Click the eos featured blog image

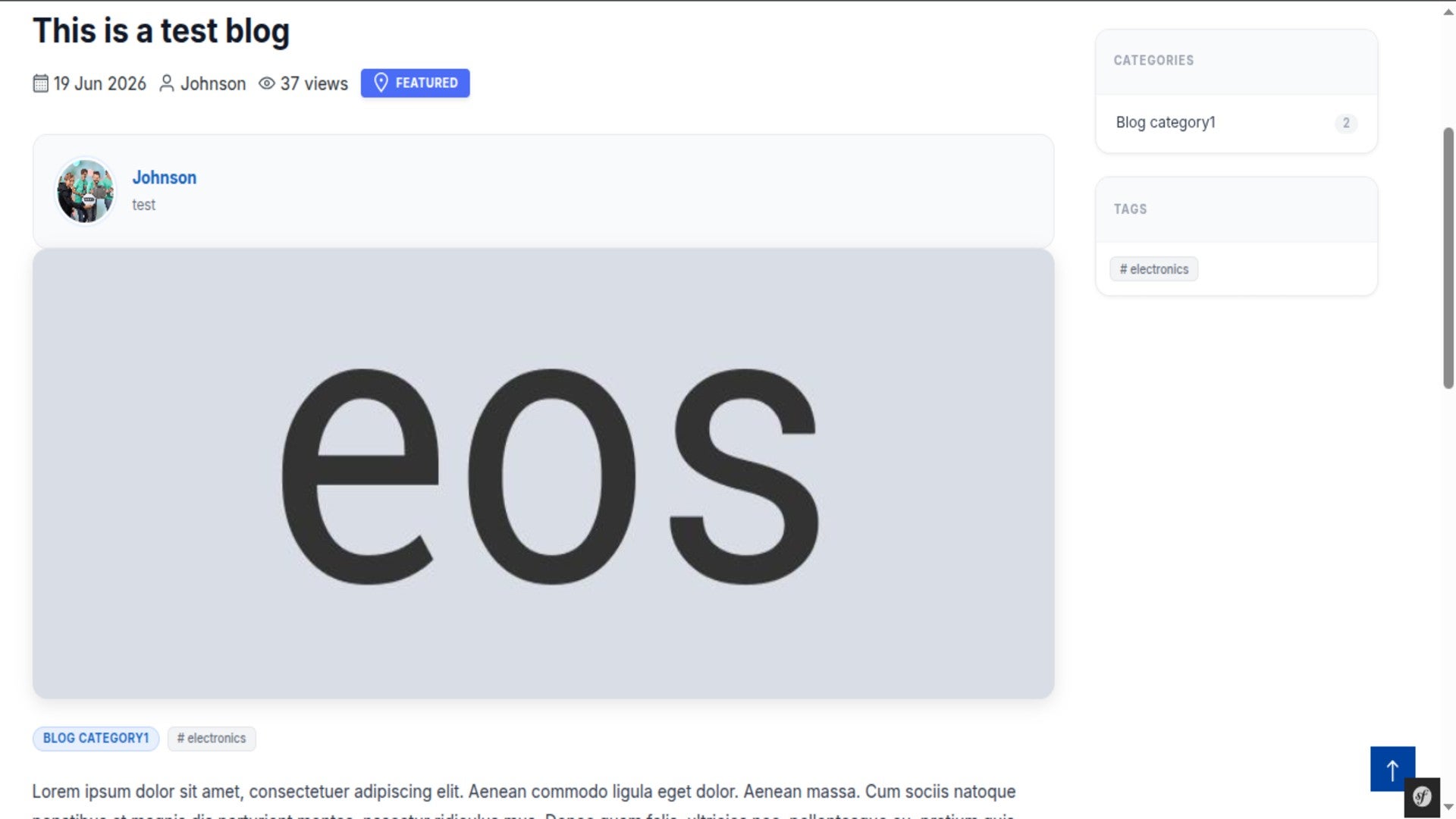point(543,474)
